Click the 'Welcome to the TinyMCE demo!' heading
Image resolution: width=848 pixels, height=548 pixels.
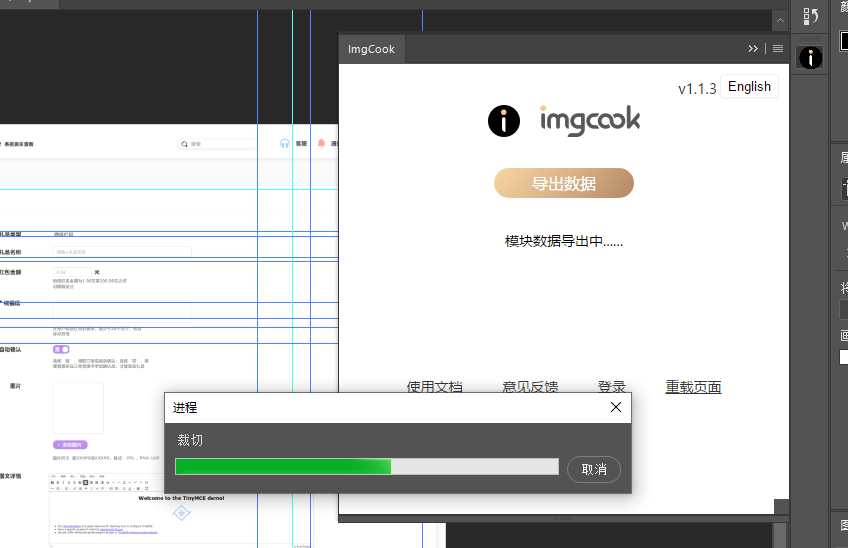[181, 498]
